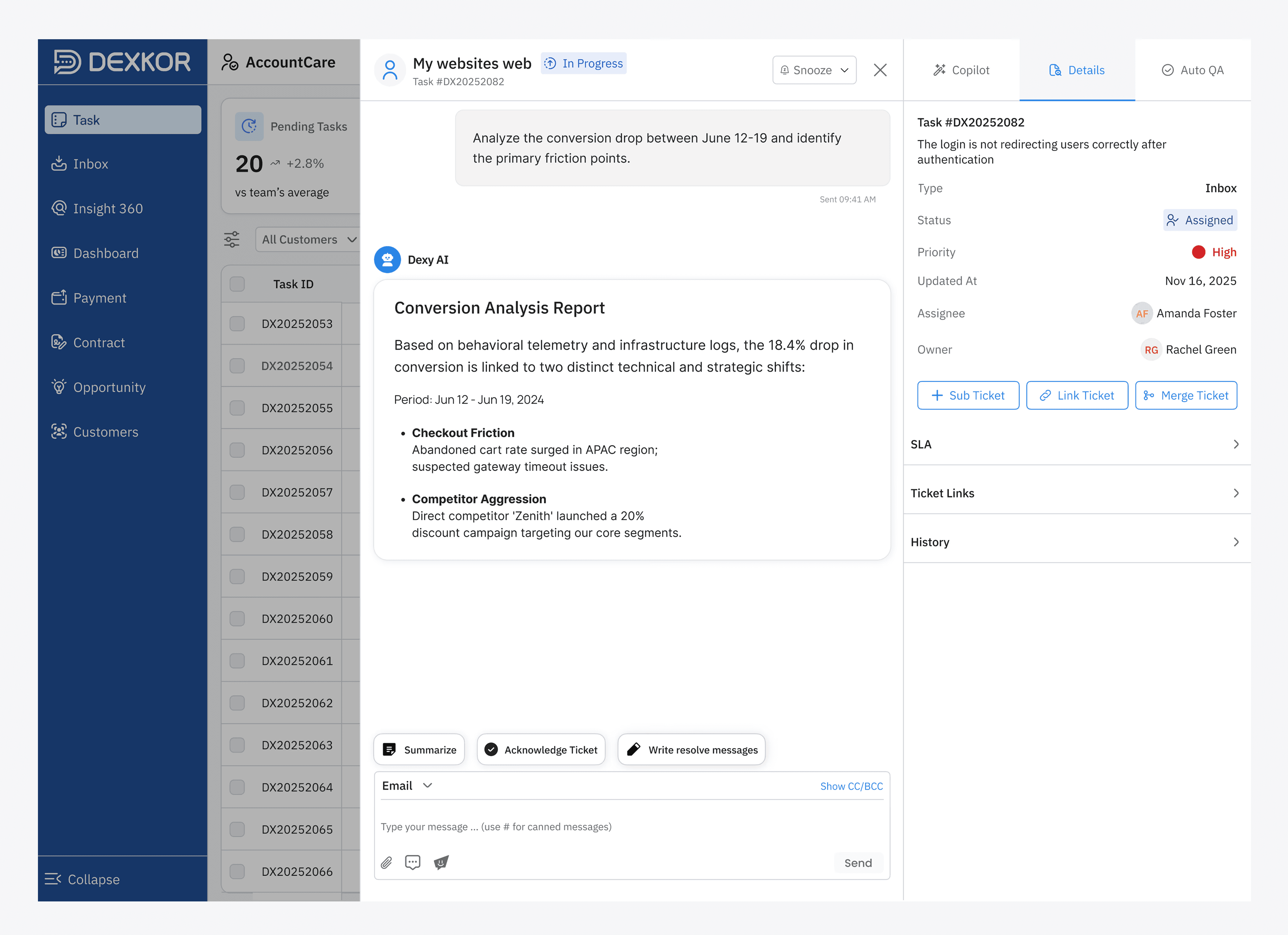
Task: Check the box for DX20252053
Action: 237,324
